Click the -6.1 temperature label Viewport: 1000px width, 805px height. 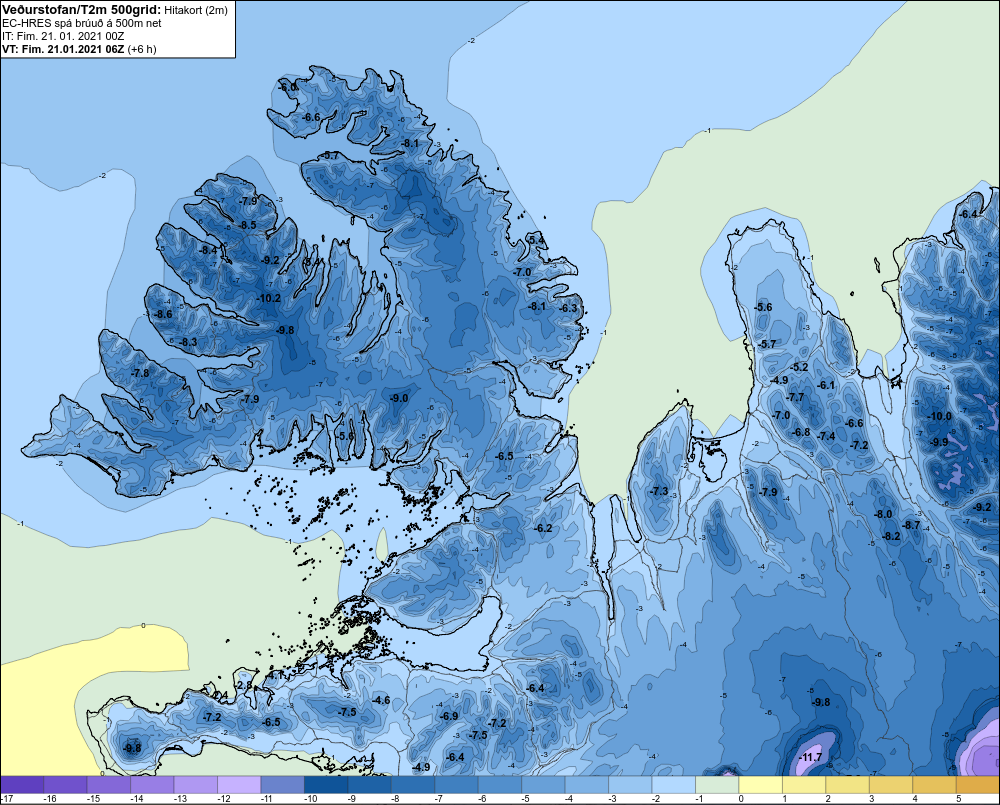(826, 385)
